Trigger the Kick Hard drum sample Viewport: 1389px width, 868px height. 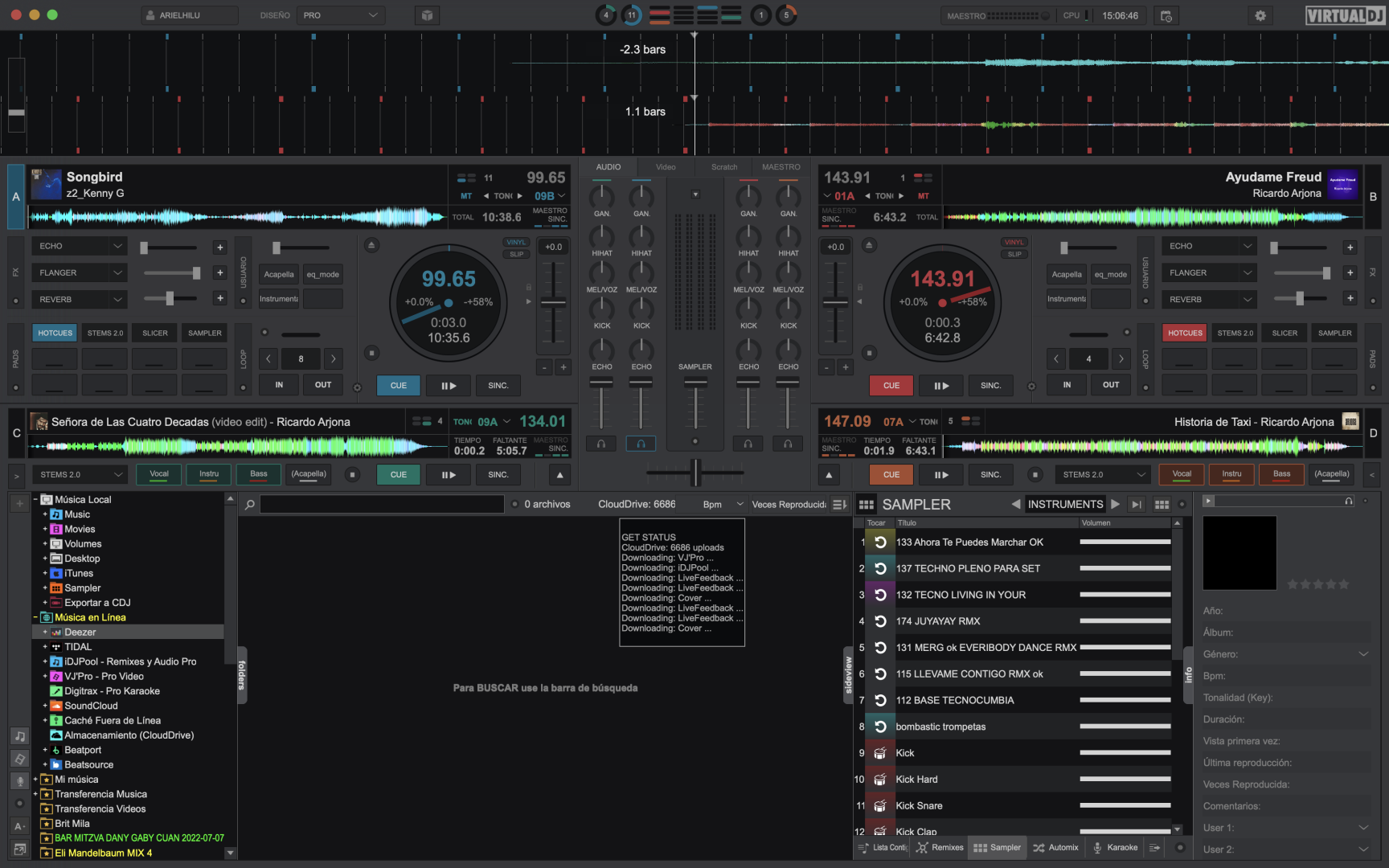(x=879, y=780)
